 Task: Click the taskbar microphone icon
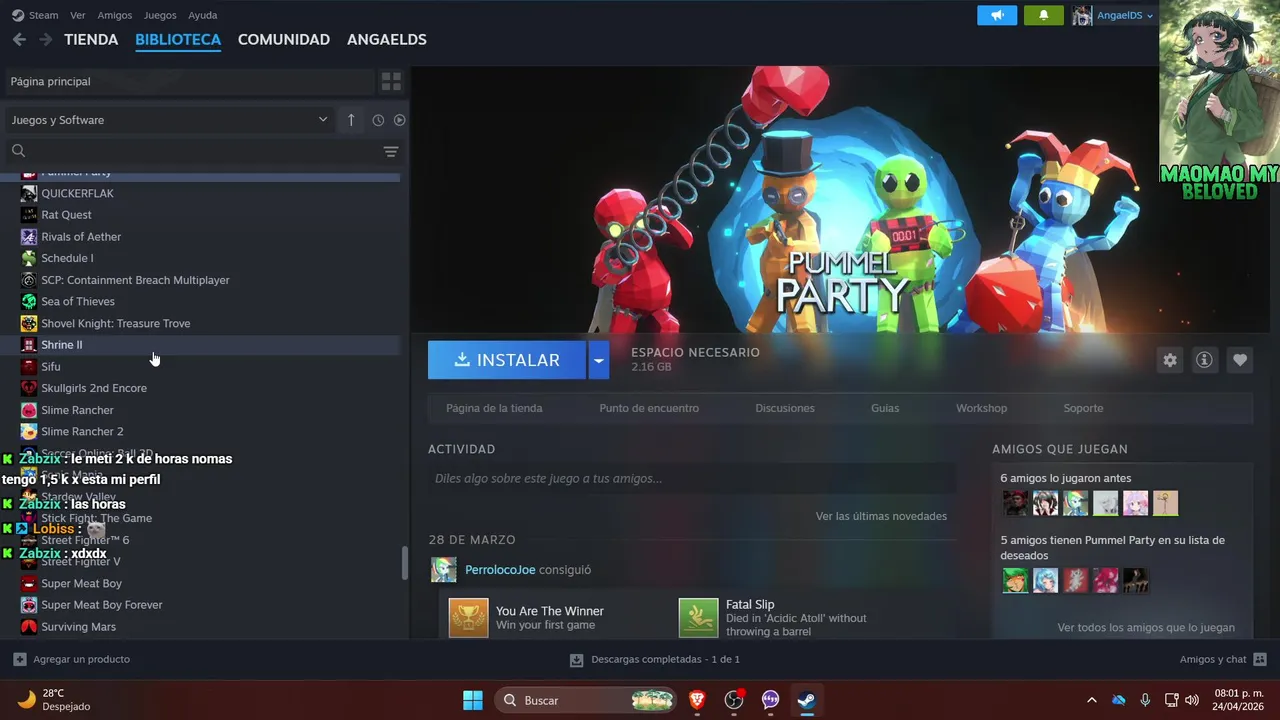(1145, 700)
